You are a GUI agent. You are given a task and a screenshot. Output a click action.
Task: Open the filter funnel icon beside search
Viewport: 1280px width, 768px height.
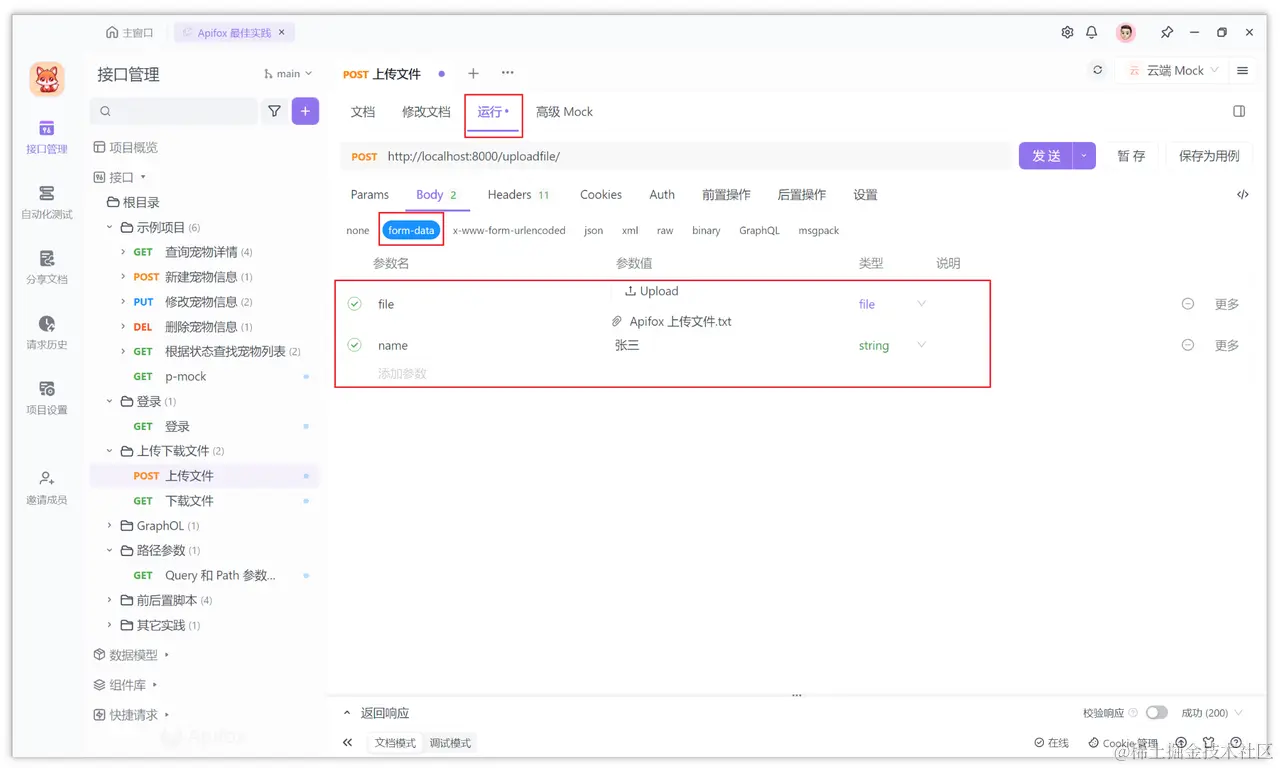(x=274, y=111)
